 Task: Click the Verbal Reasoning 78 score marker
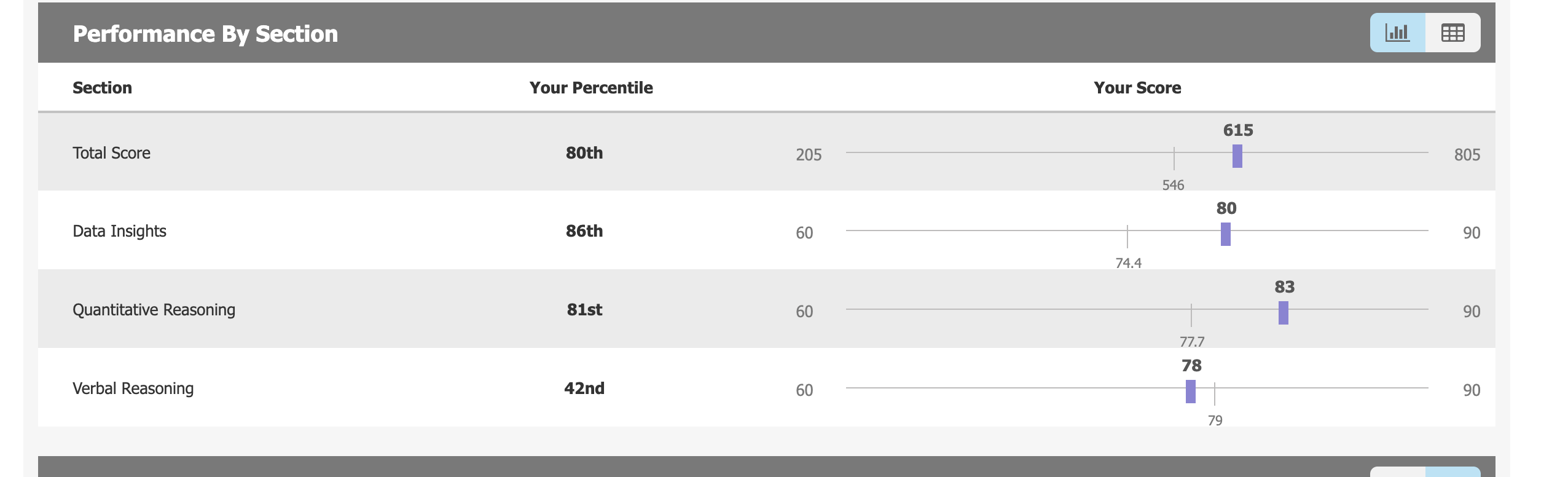[1190, 392]
